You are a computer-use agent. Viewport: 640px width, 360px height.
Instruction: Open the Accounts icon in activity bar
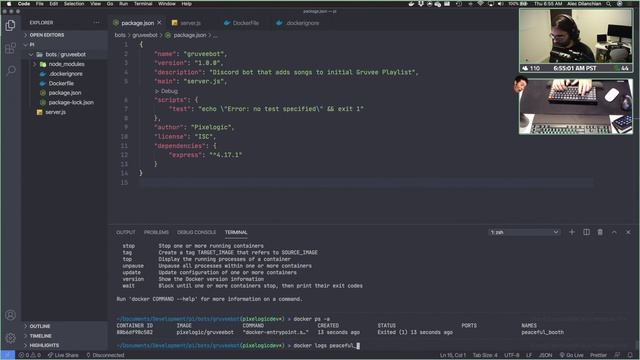(11, 315)
